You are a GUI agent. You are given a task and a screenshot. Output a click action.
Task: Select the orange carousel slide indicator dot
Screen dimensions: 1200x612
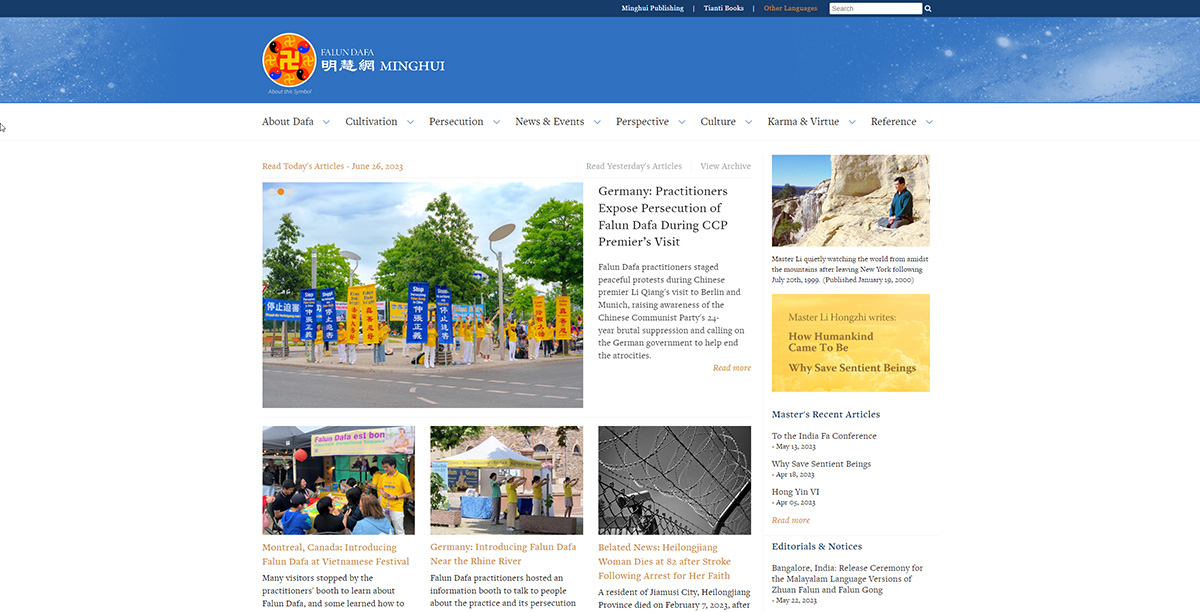click(281, 191)
